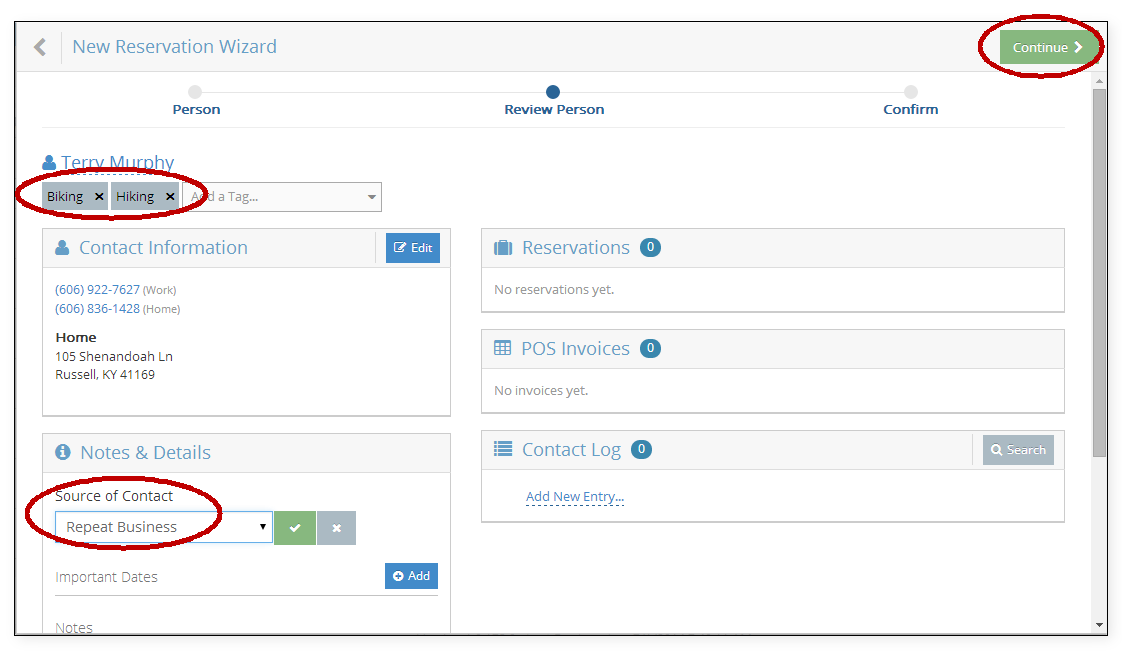1122x655 pixels.
Task: Open the Add a Tag dropdown
Action: click(372, 197)
